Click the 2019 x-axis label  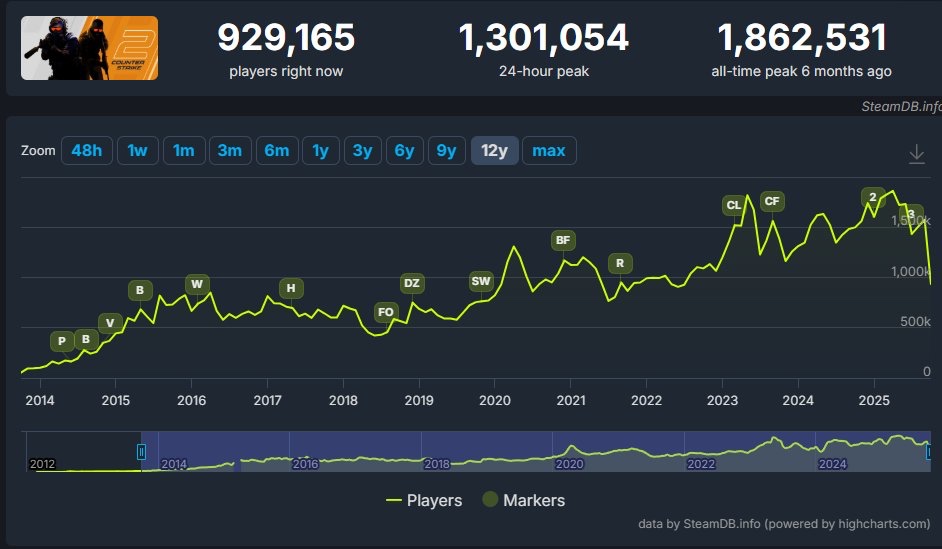[x=419, y=400]
